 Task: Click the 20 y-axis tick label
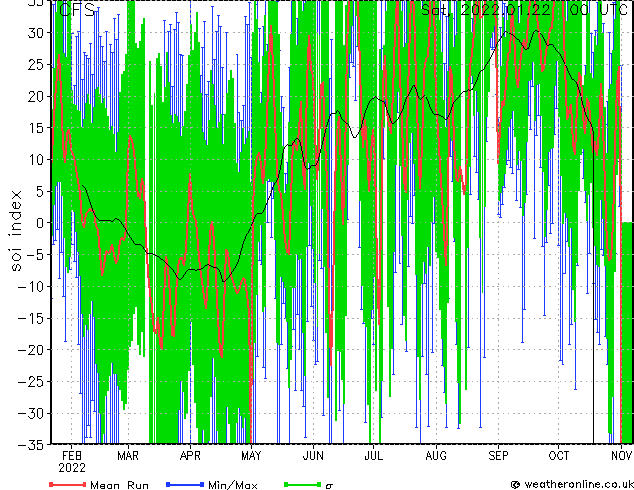point(36,96)
